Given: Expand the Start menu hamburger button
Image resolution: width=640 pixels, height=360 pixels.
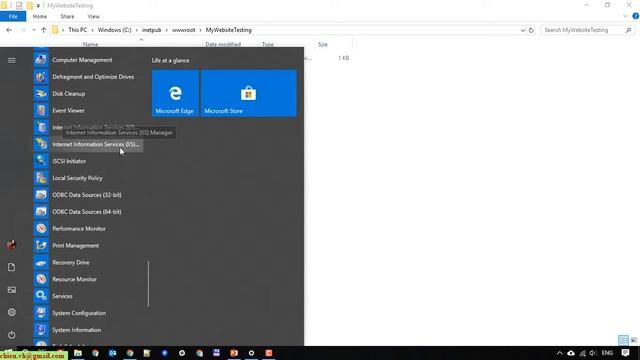Looking at the screenshot, I should pos(11,60).
